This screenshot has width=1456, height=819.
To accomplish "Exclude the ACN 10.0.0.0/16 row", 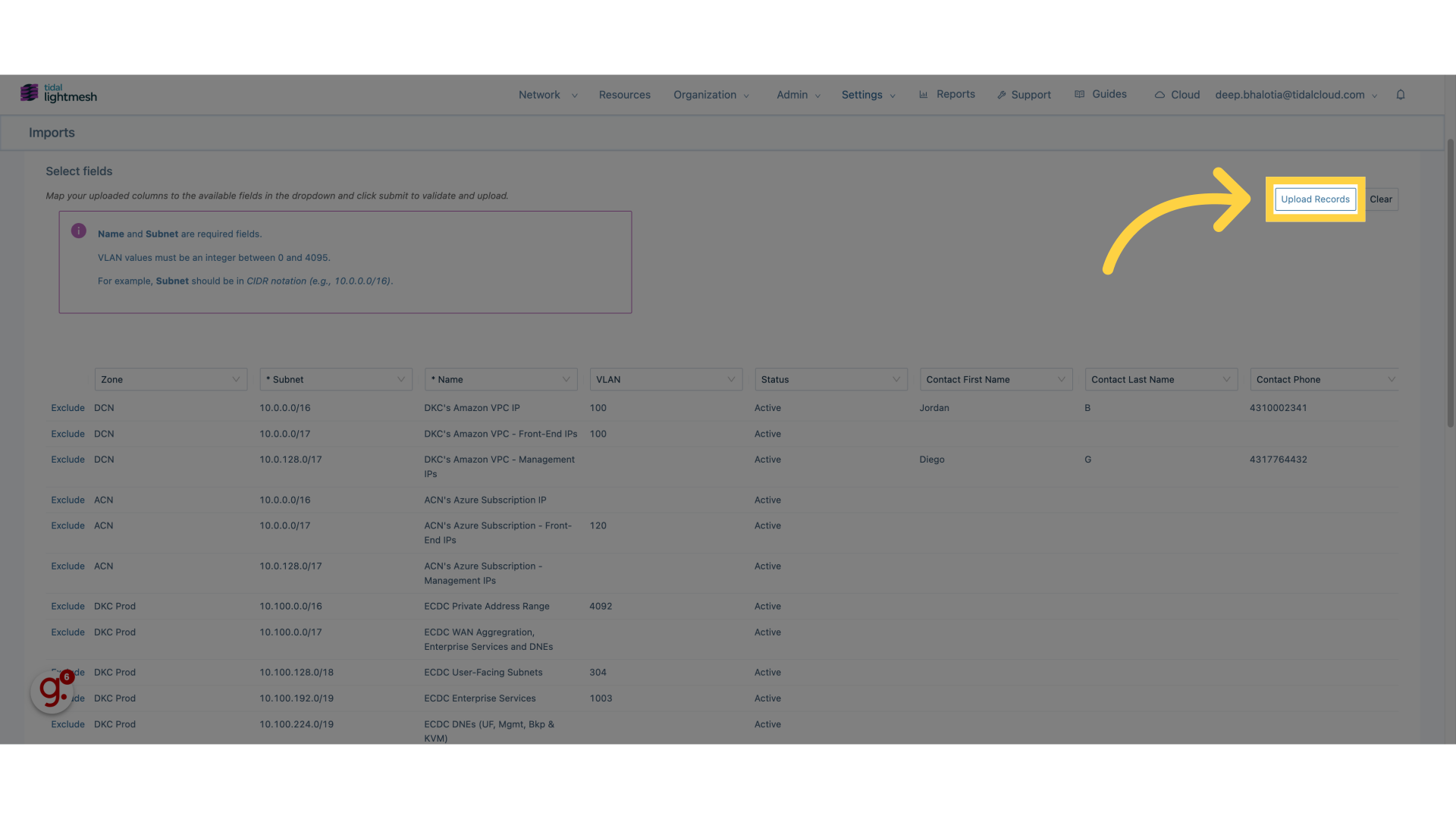I will click(67, 500).
